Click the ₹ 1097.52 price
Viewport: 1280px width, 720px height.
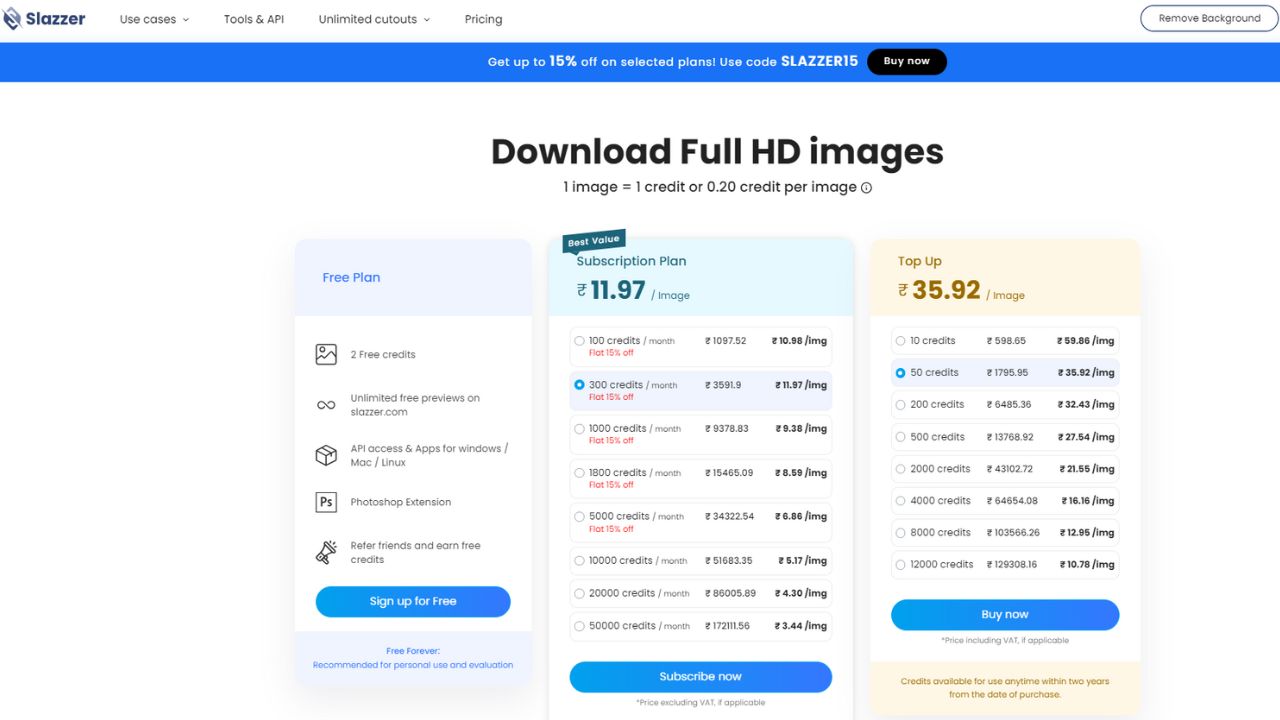click(725, 340)
